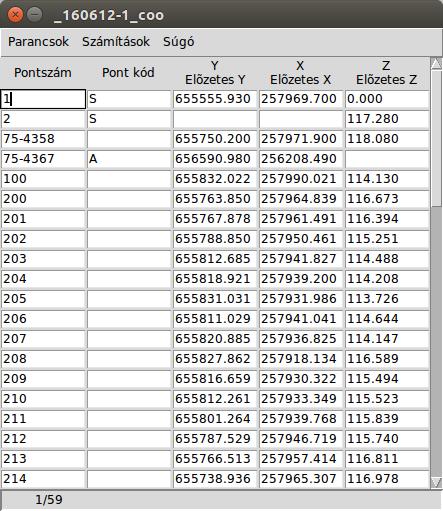Select X value 257964.839
The image size is (443, 511).
301,199
